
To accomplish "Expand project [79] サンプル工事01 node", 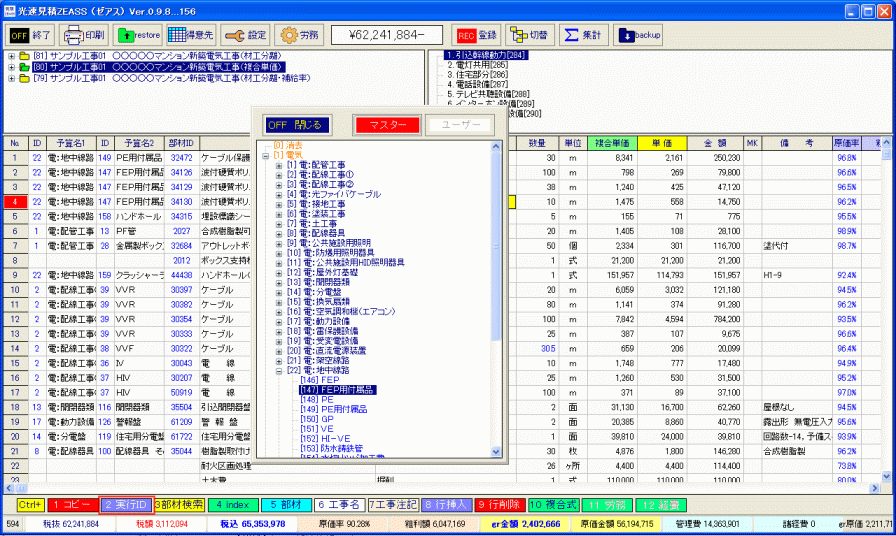I will tap(11, 78).
